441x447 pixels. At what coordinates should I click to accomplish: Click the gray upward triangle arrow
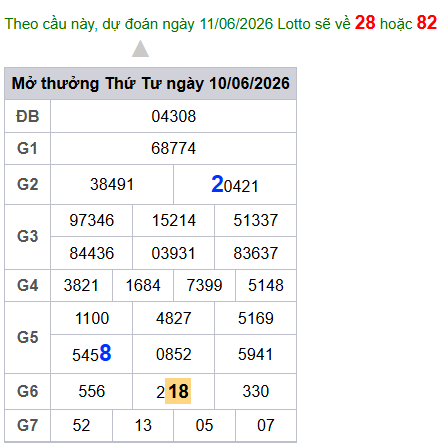click(x=140, y=49)
